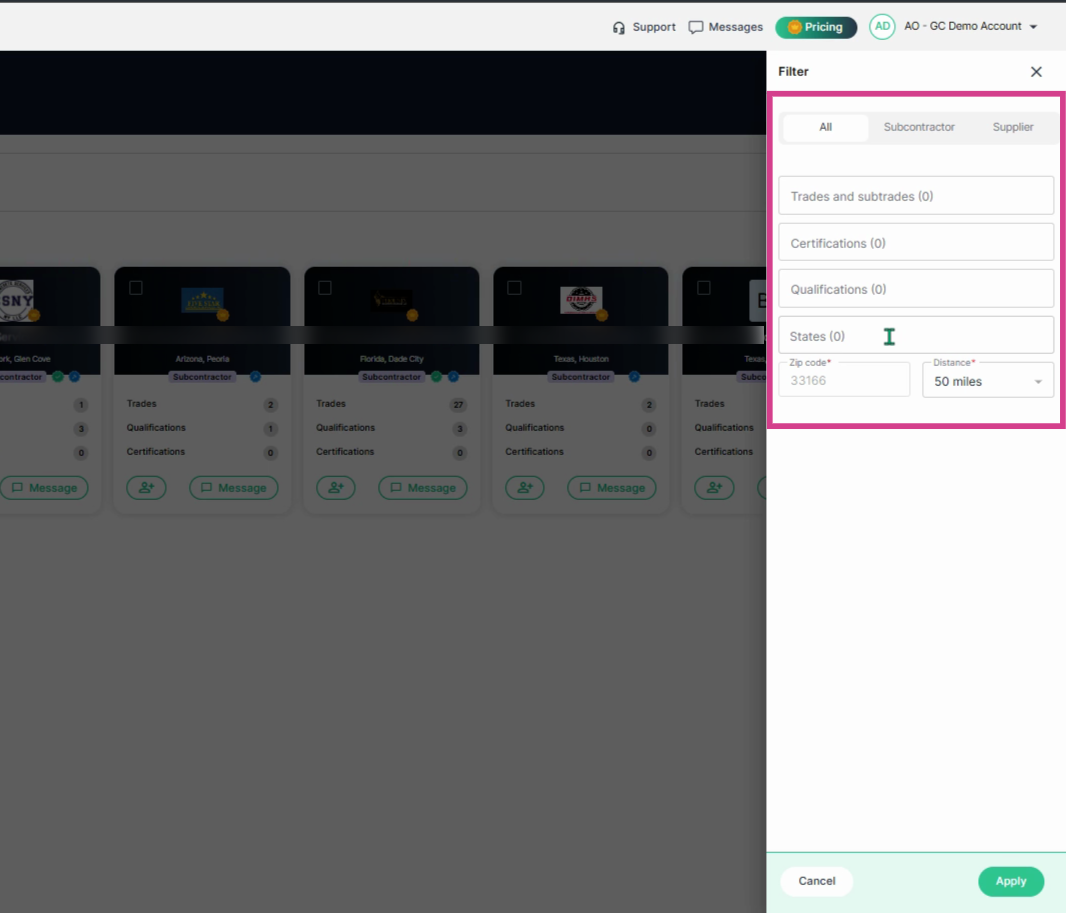Image resolution: width=1066 pixels, height=913 pixels.
Task: Apply the selected filters
Action: coord(1011,881)
